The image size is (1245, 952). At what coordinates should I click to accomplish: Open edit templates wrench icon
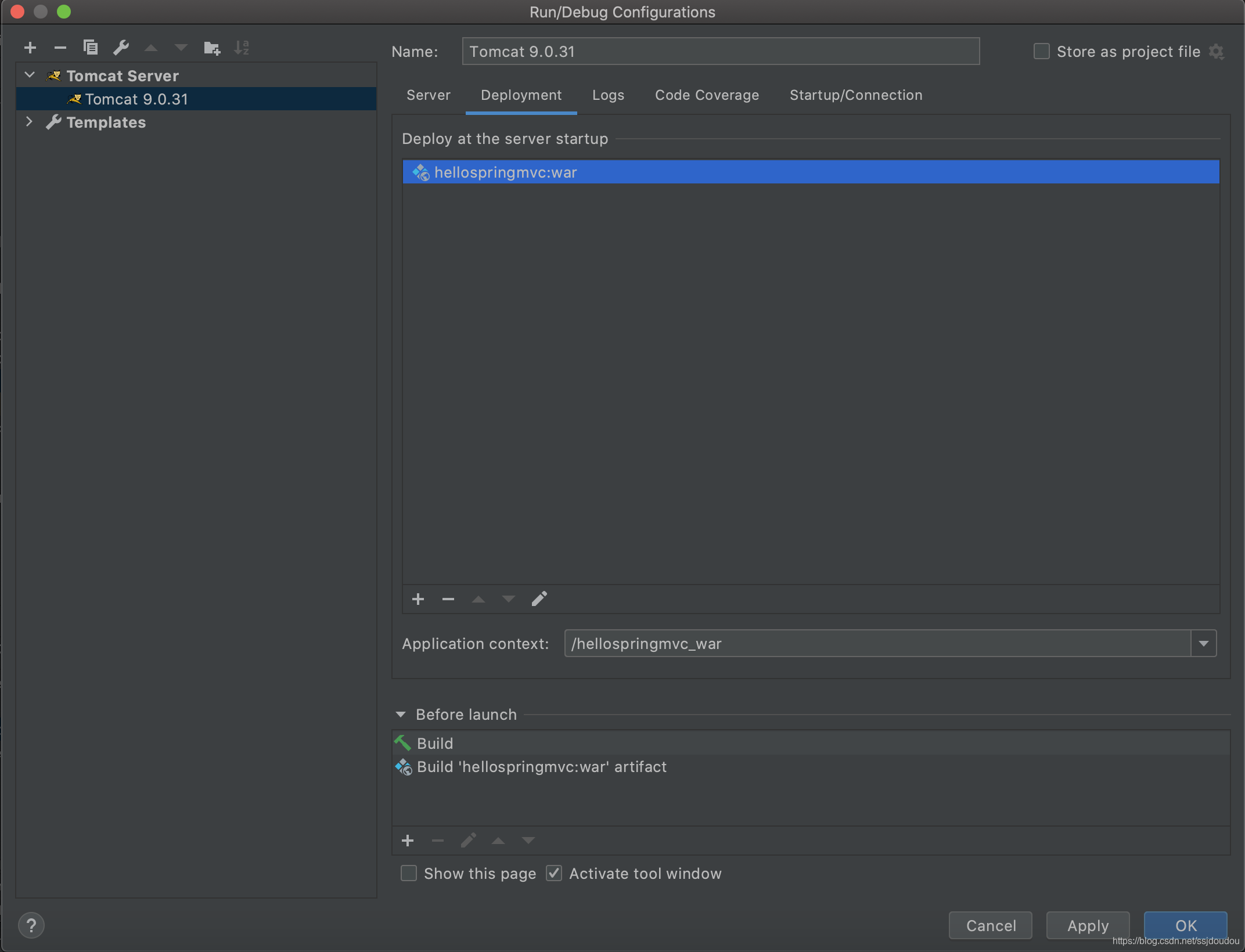coord(121,48)
